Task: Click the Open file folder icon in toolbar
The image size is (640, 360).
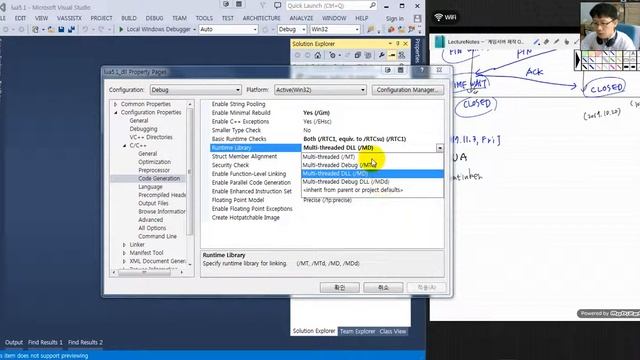Action: pyautogui.click(x=51, y=29)
